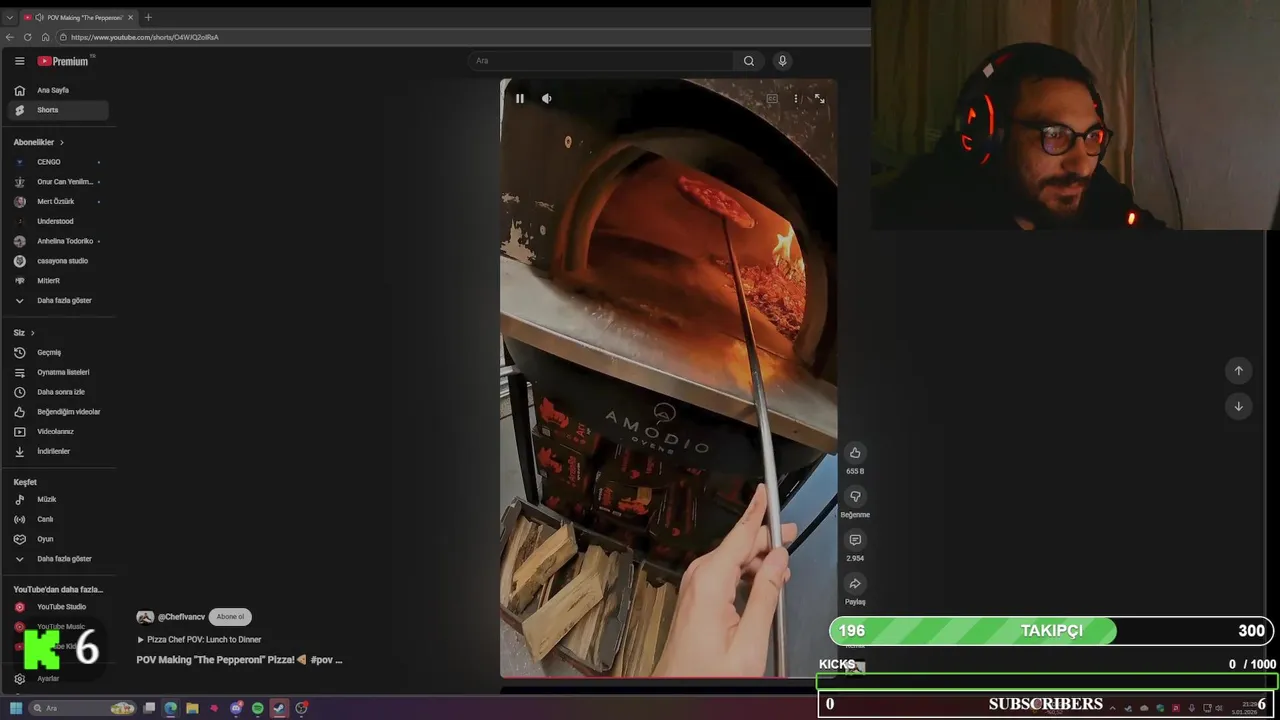Screen dimensions: 1280x720
Task: Open Beğendiğim videolar liked videos
Action: tap(58, 412)
